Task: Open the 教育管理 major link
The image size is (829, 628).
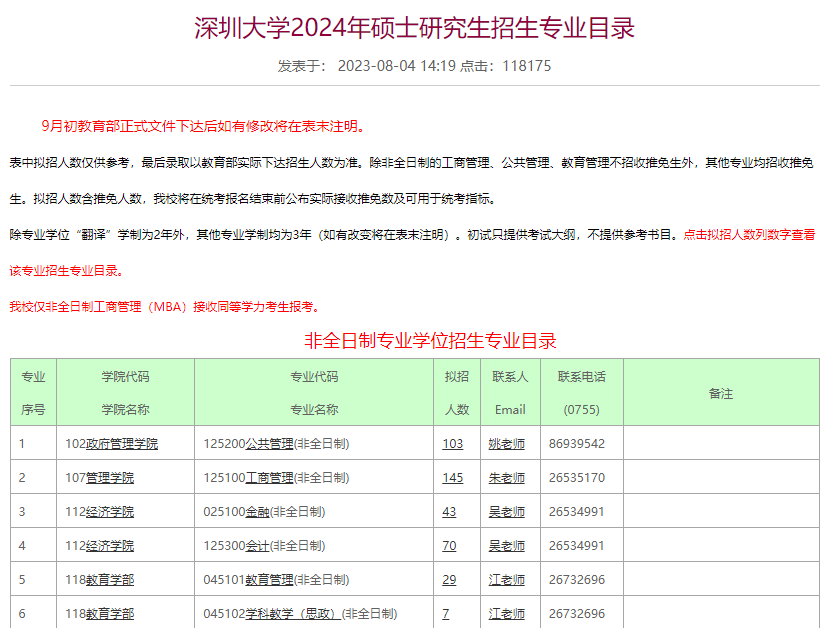Action: tap(269, 579)
